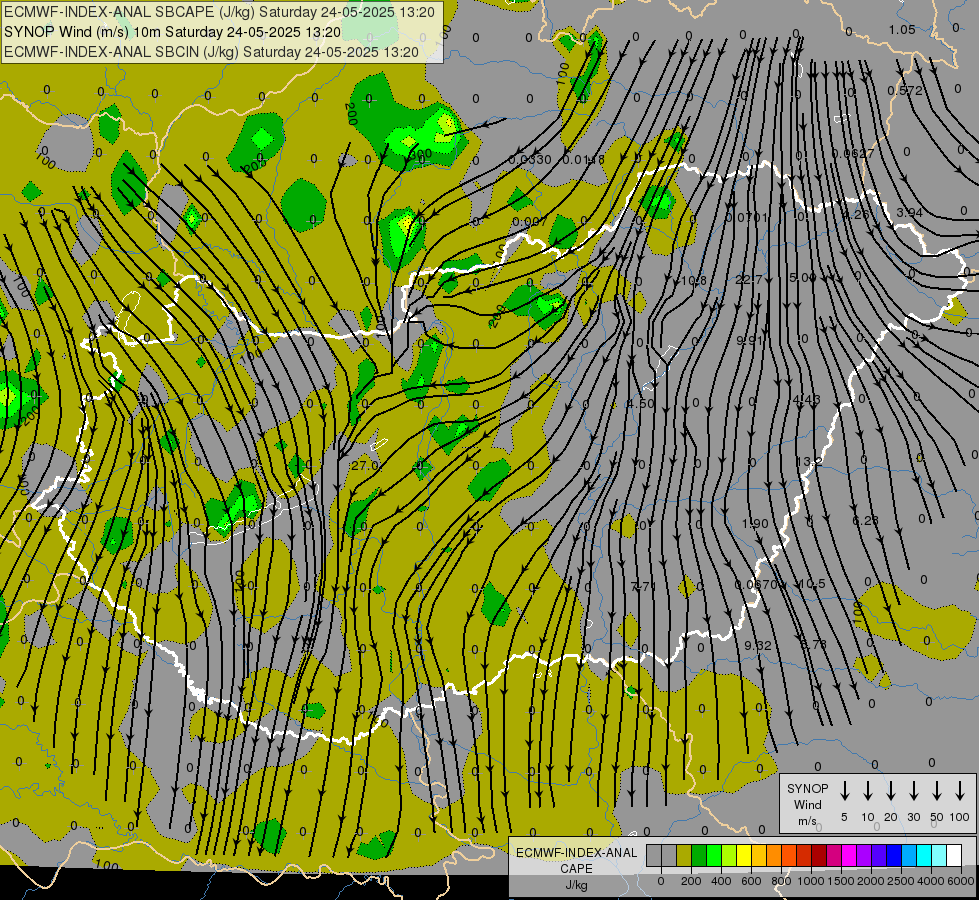Click the 800 tick label on CAPE scale
Image resolution: width=979 pixels, height=900 pixels.
tap(781, 881)
